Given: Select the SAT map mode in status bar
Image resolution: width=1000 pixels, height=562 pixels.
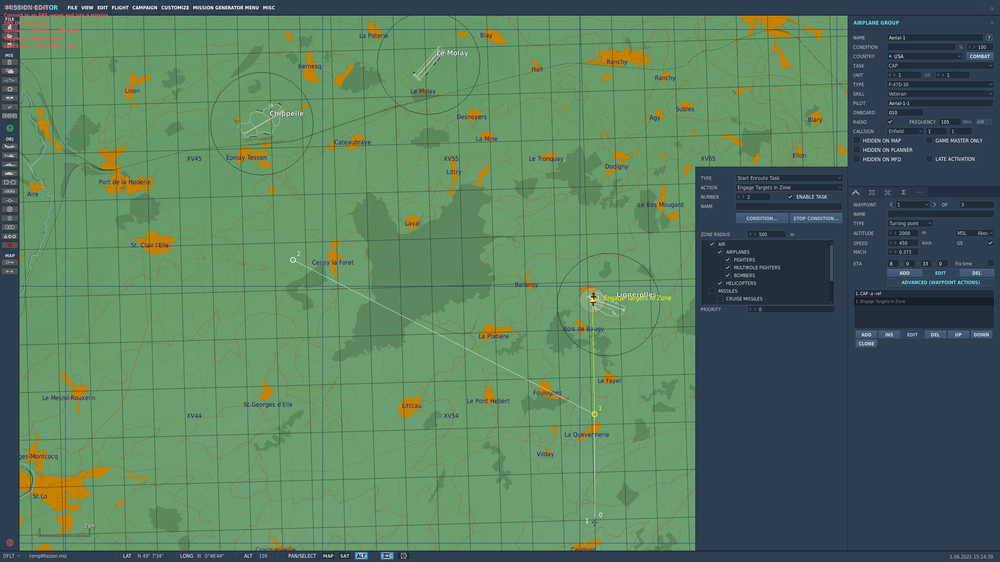Looking at the screenshot, I should [345, 556].
